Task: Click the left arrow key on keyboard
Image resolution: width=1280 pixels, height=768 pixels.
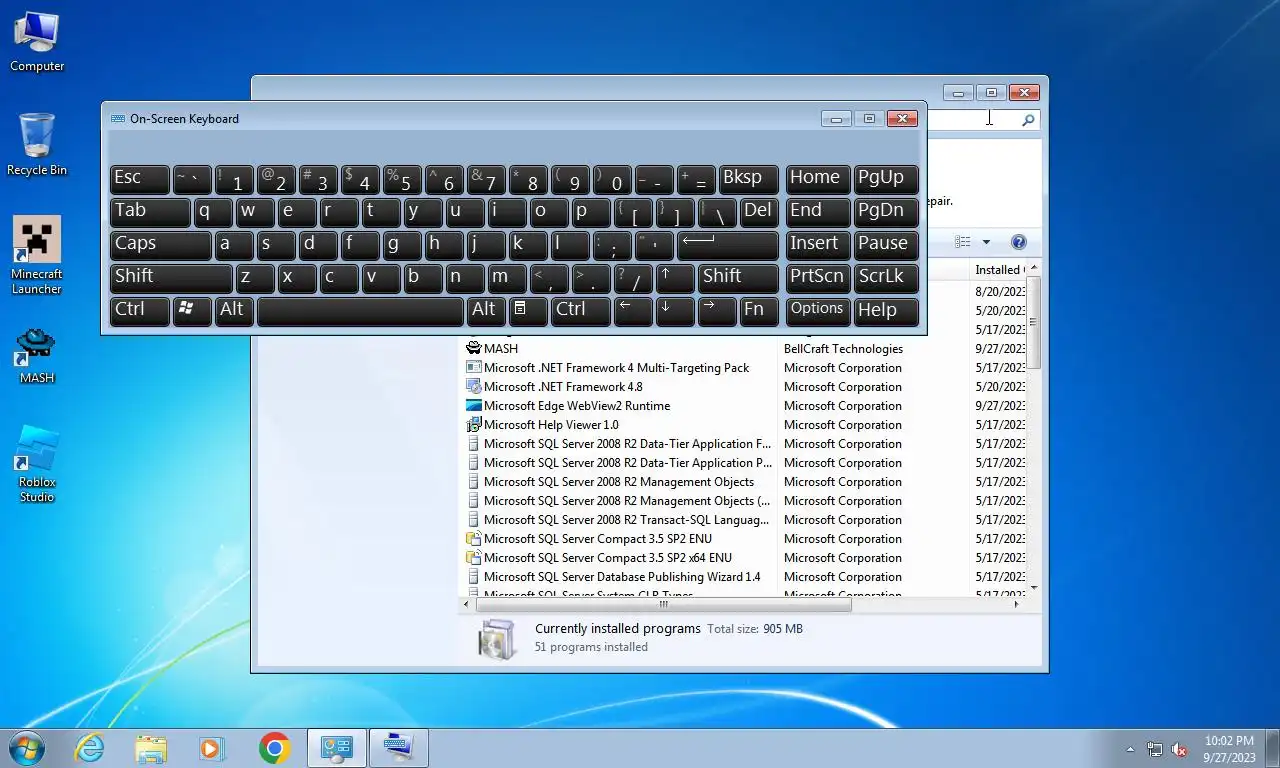Action: pos(633,310)
